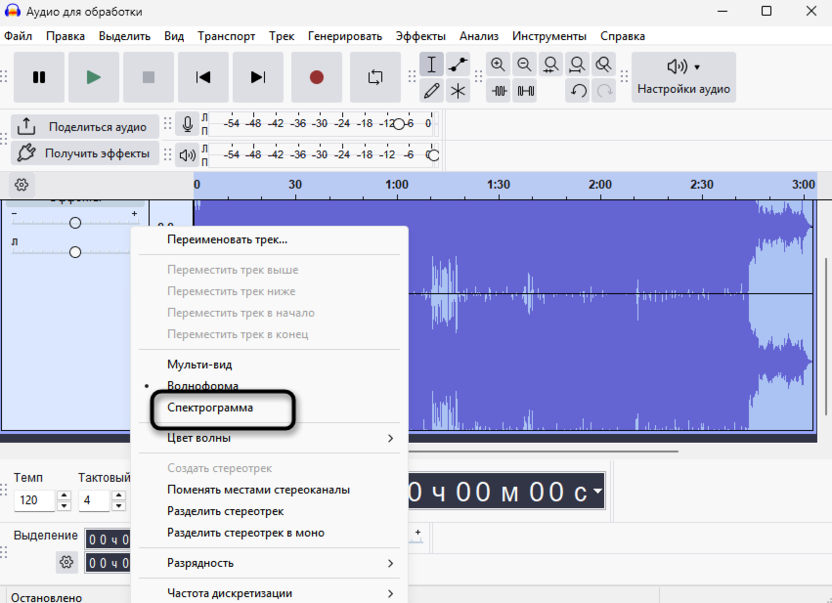Viewport: 832px width, 603px height.
Task: Open the Настройки аудио dropdown
Action: (x=684, y=77)
